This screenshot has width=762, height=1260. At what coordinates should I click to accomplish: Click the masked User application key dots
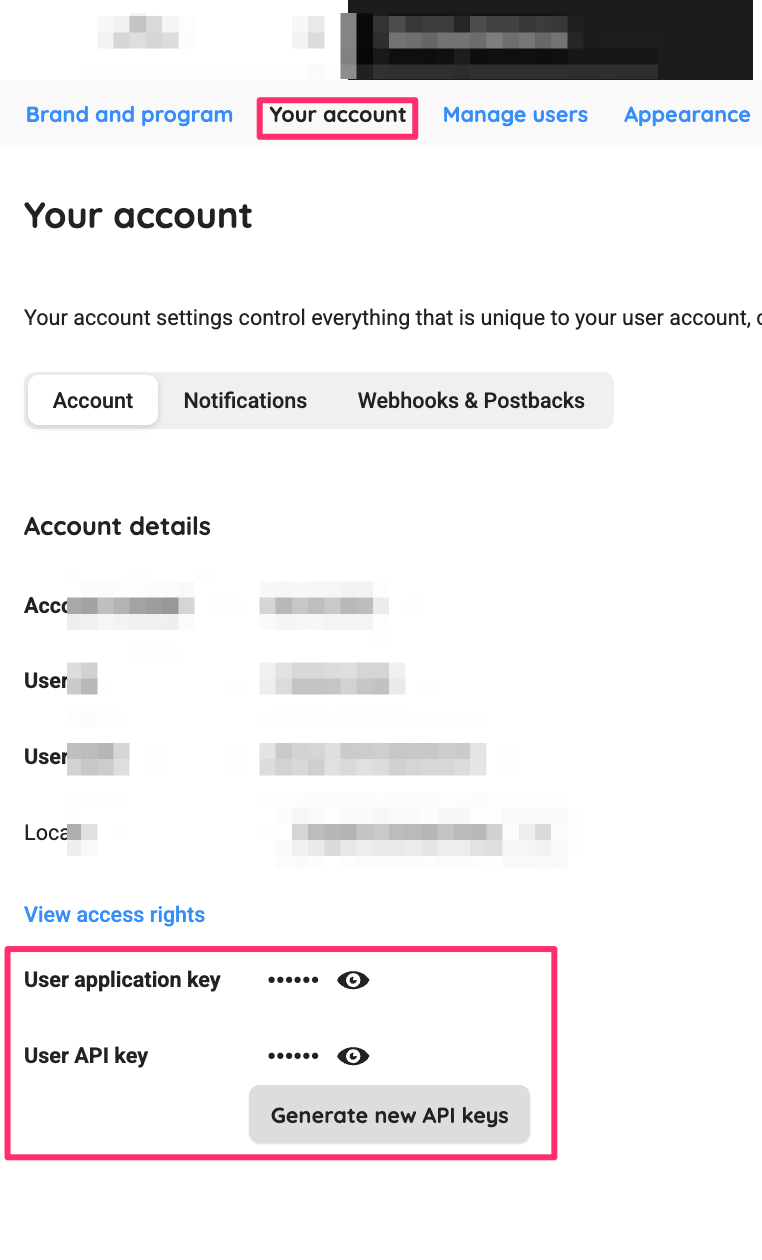coord(293,980)
